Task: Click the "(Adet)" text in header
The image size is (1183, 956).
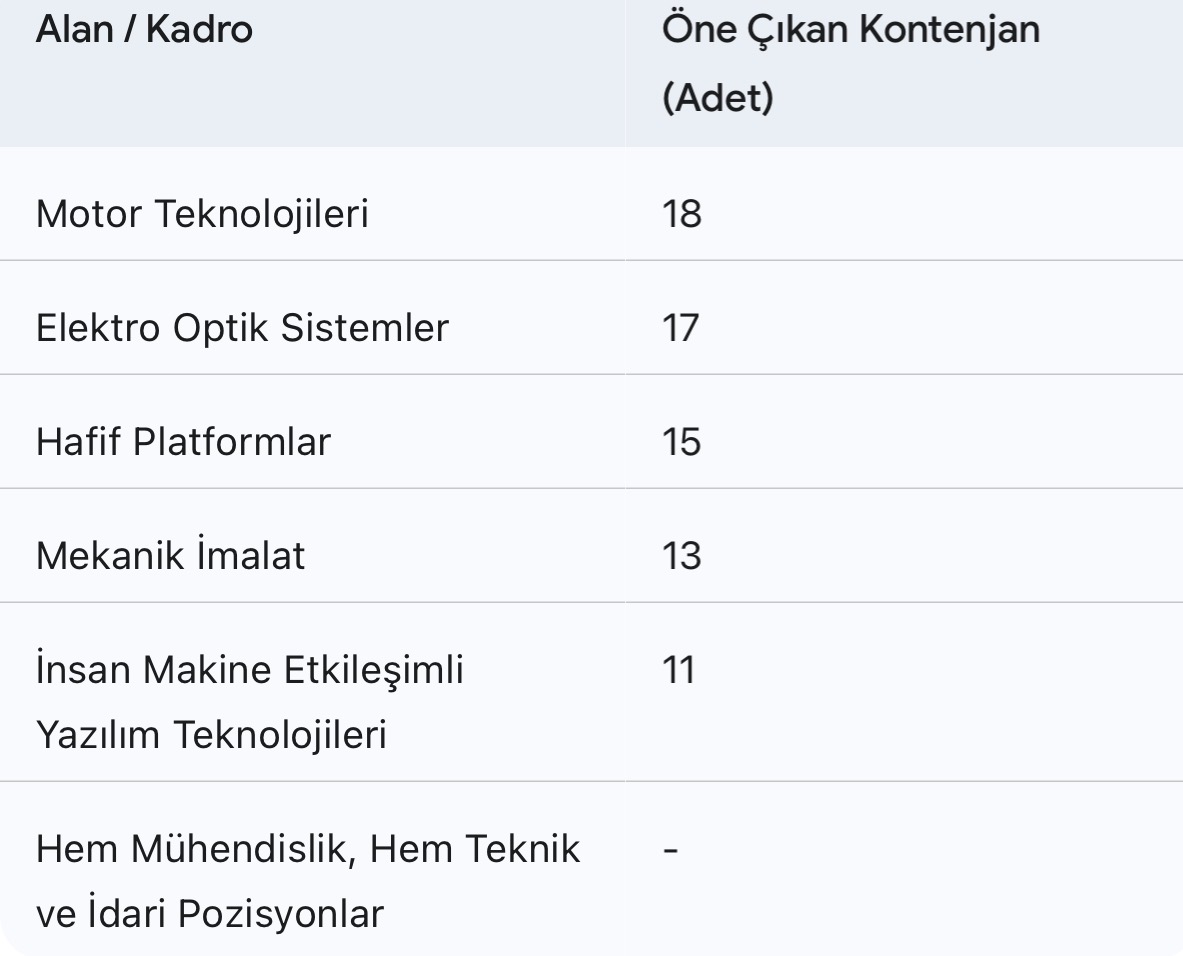Action: pos(718,99)
